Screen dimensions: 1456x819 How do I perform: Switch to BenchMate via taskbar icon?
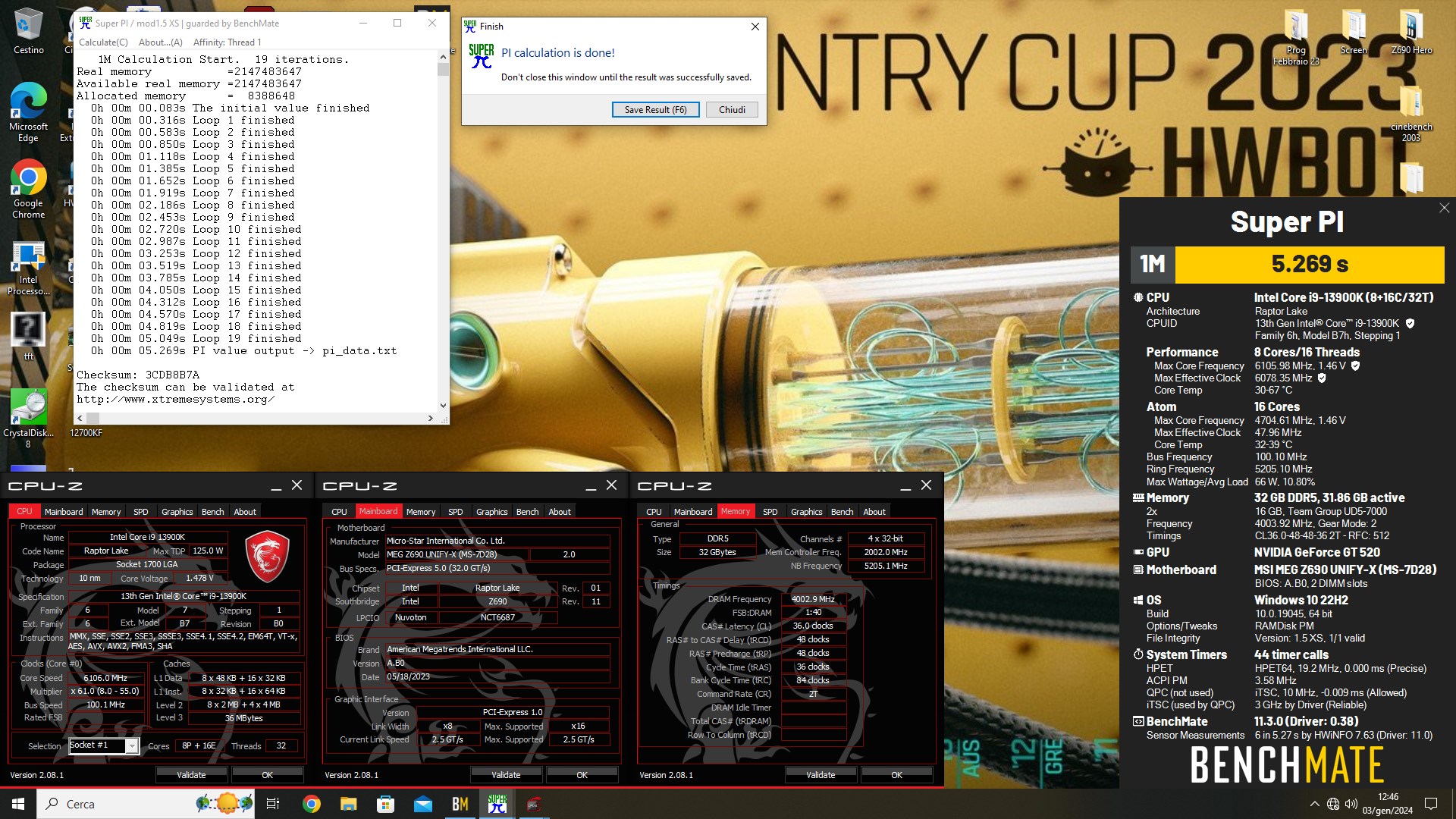pos(460,804)
